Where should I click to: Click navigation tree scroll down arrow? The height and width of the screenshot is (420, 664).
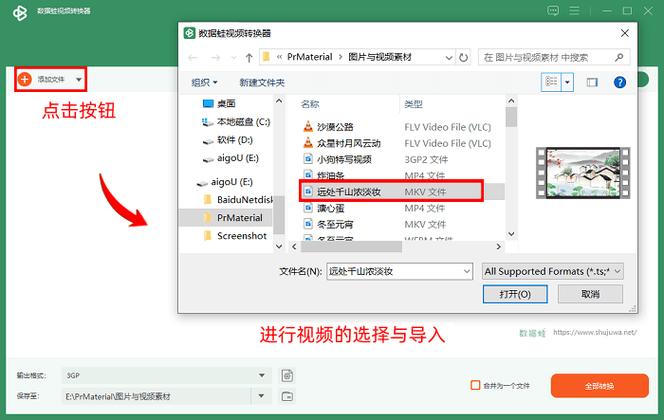(279, 246)
